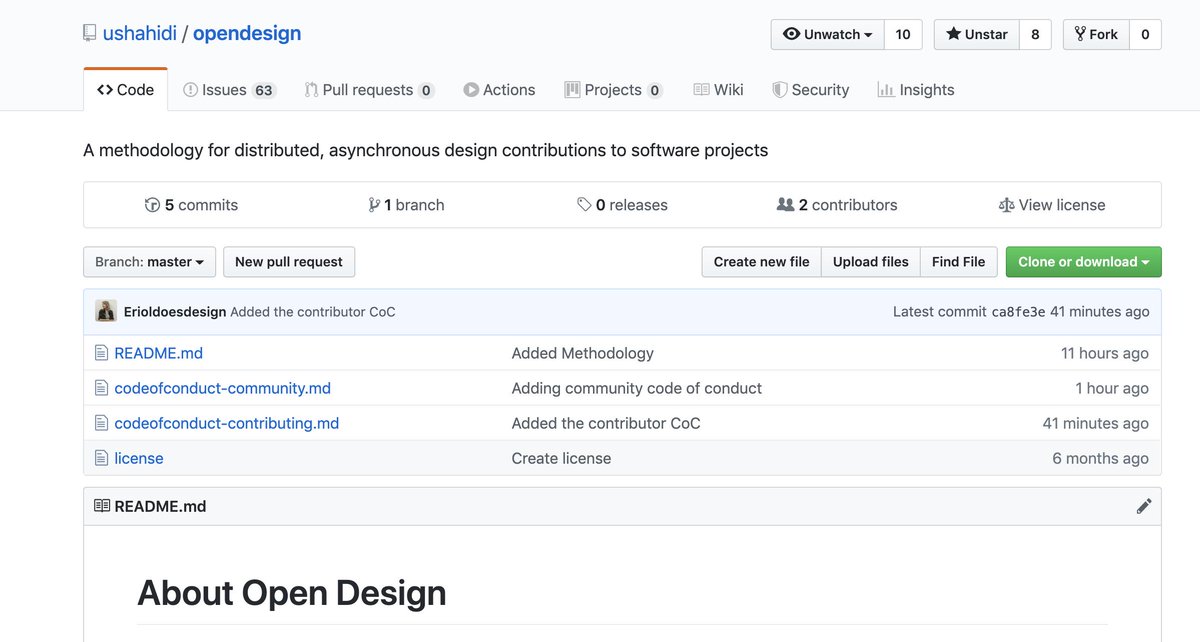This screenshot has height=642, width=1200.
Task: Open Adding community code of conduct commit
Action: tap(637, 388)
